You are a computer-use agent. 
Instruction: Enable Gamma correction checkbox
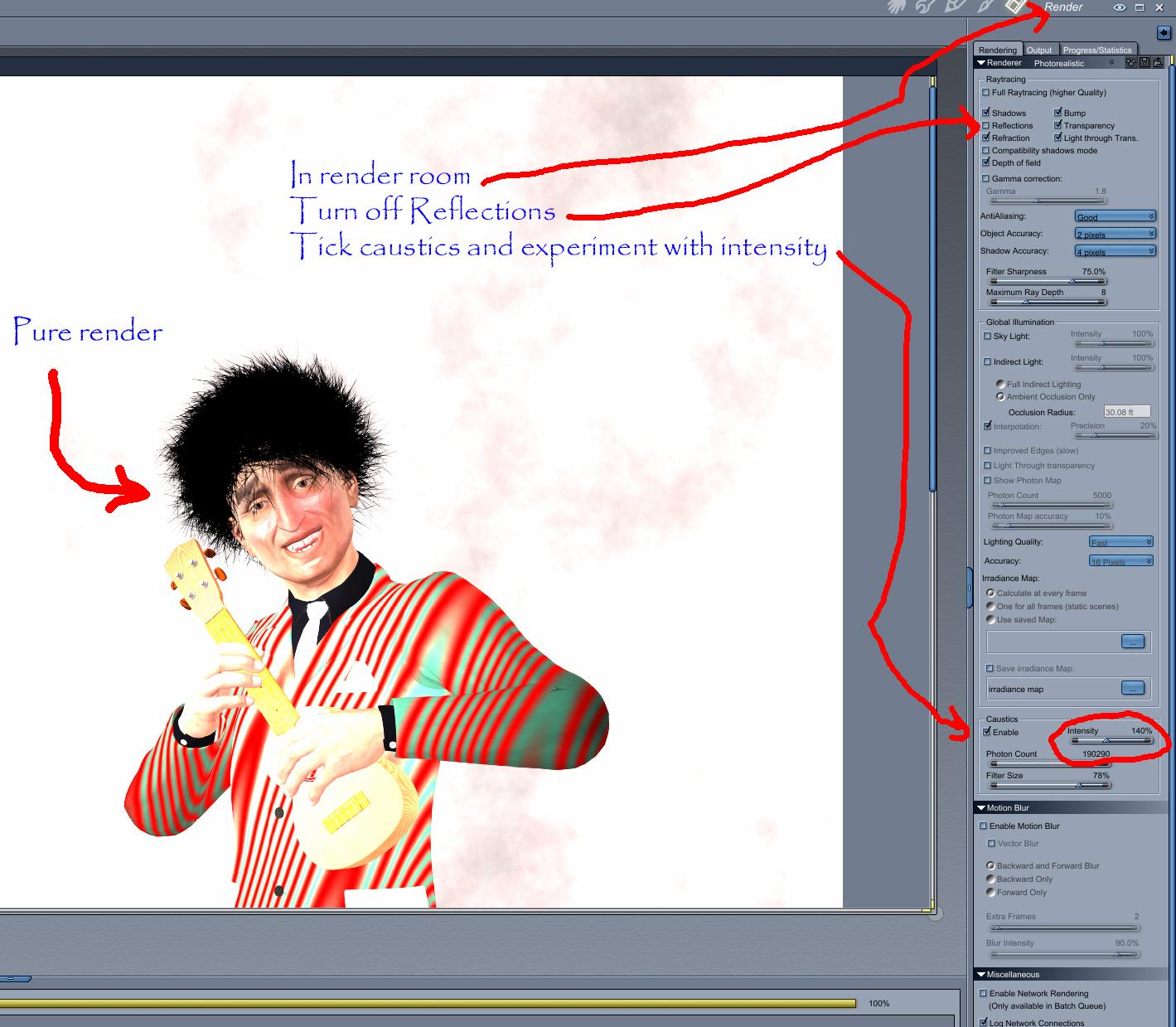(x=986, y=179)
